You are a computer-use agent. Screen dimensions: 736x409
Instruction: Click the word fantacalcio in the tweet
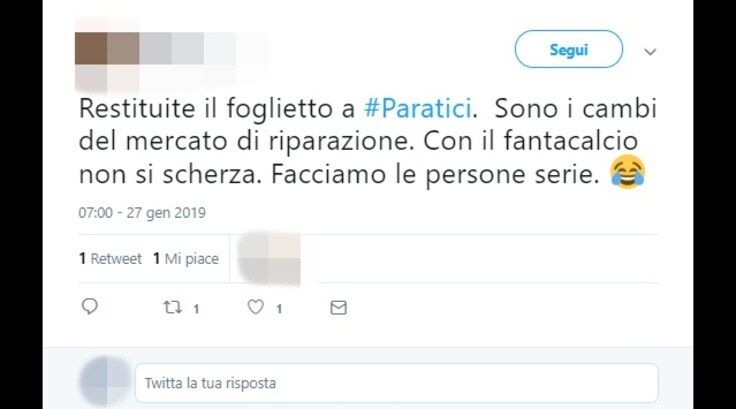tap(571, 141)
